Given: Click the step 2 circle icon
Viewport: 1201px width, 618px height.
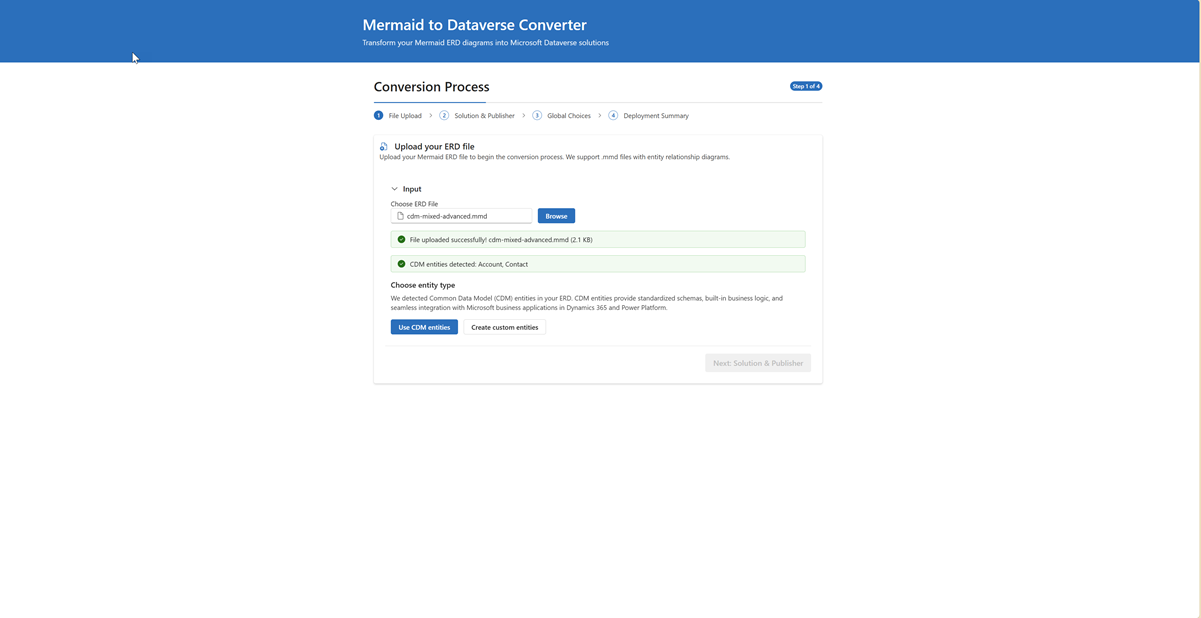Looking at the screenshot, I should 444,115.
